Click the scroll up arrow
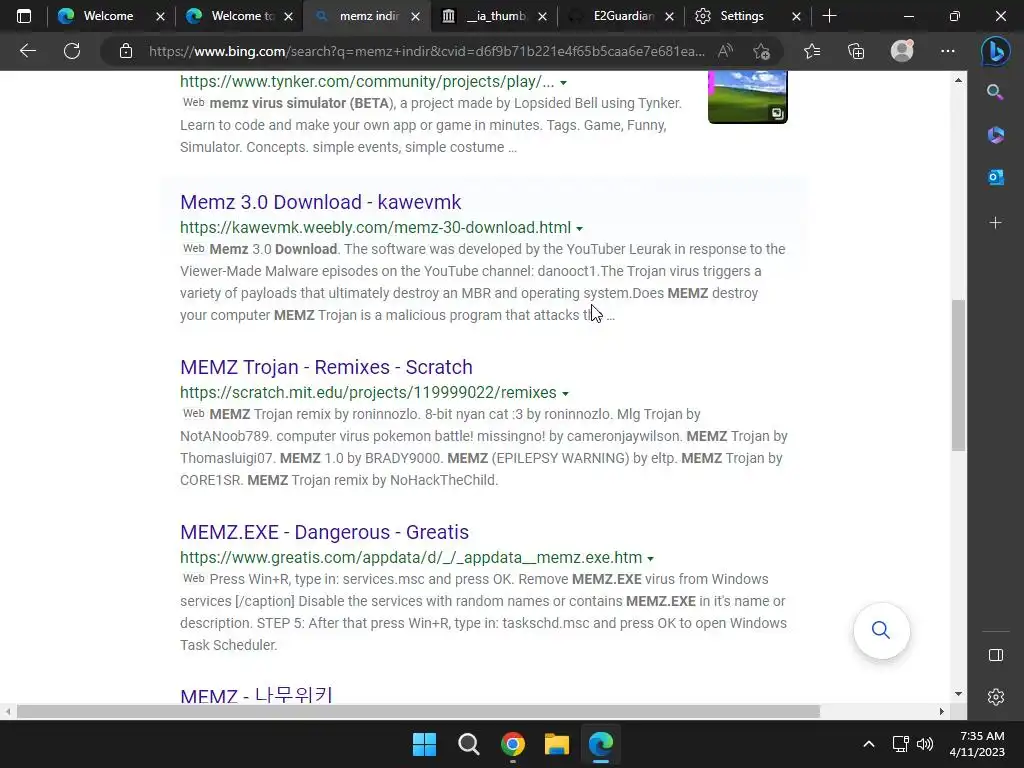 point(958,80)
